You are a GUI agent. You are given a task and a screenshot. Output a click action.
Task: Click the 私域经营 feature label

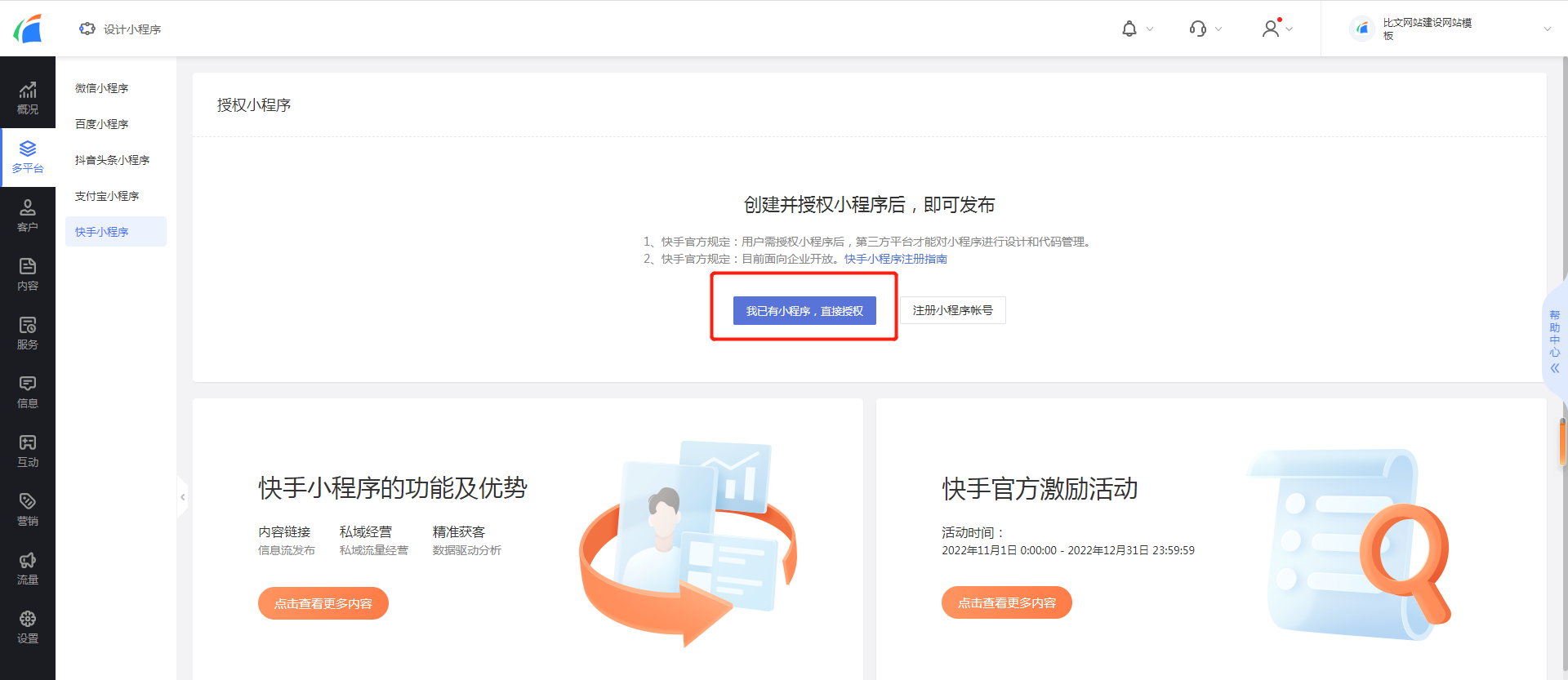point(366,531)
